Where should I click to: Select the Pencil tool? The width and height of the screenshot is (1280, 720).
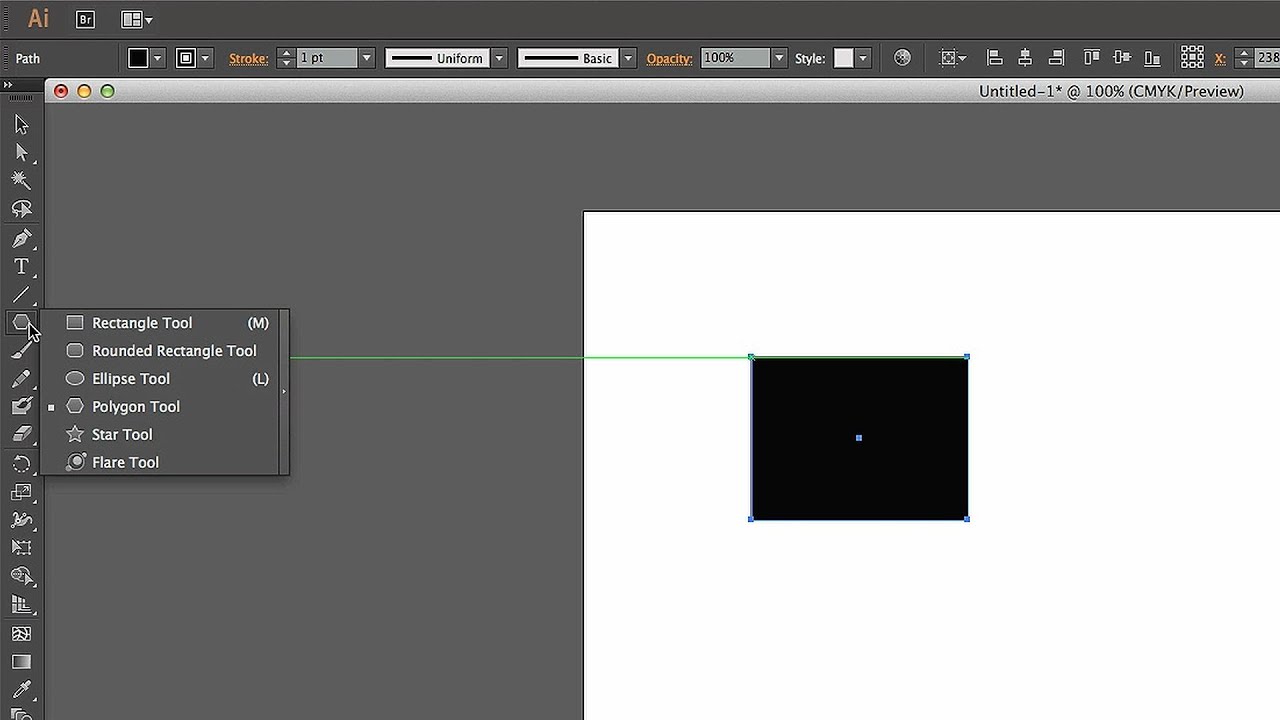tap(21, 379)
